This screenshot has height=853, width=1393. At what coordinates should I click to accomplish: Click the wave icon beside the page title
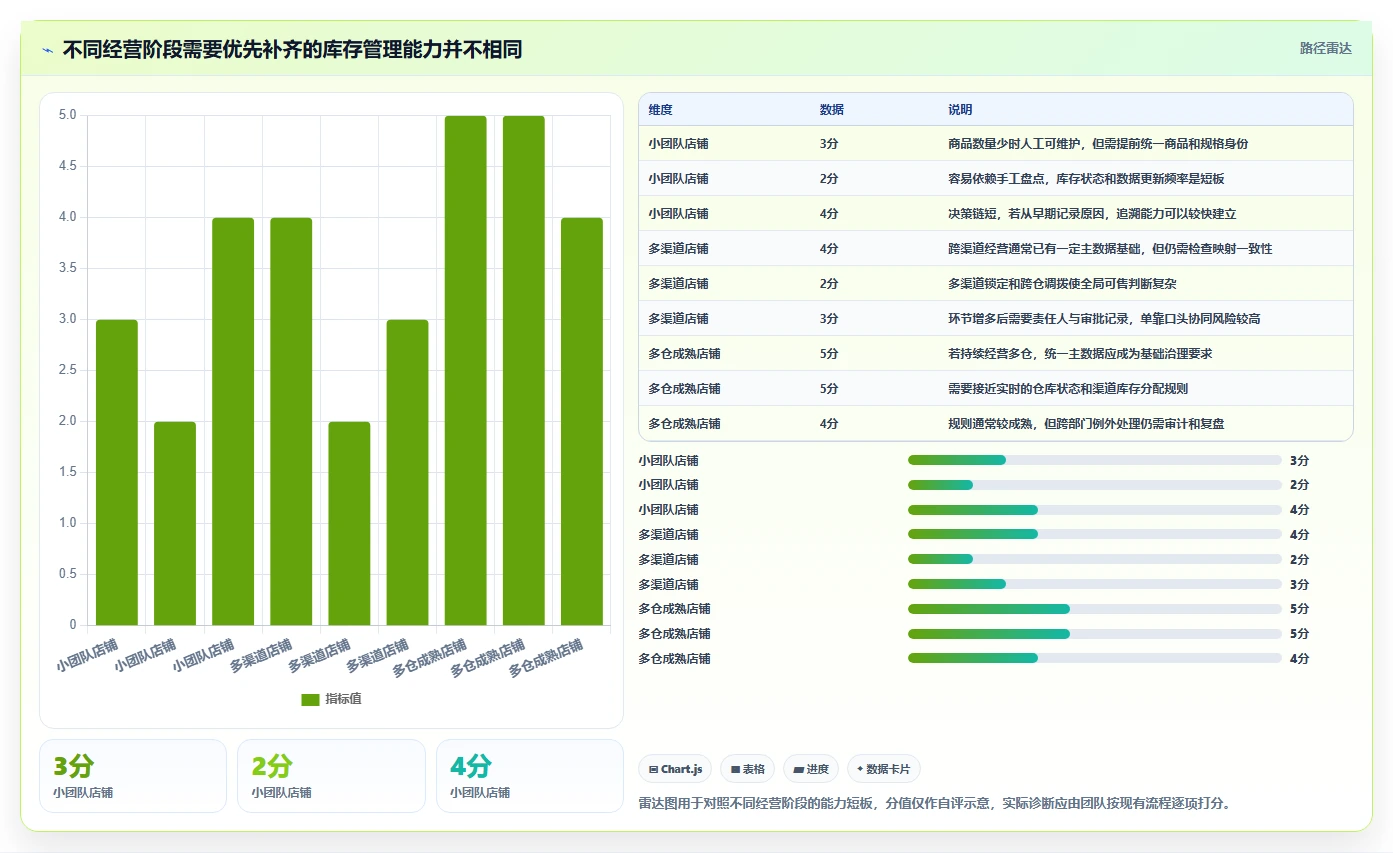point(47,50)
